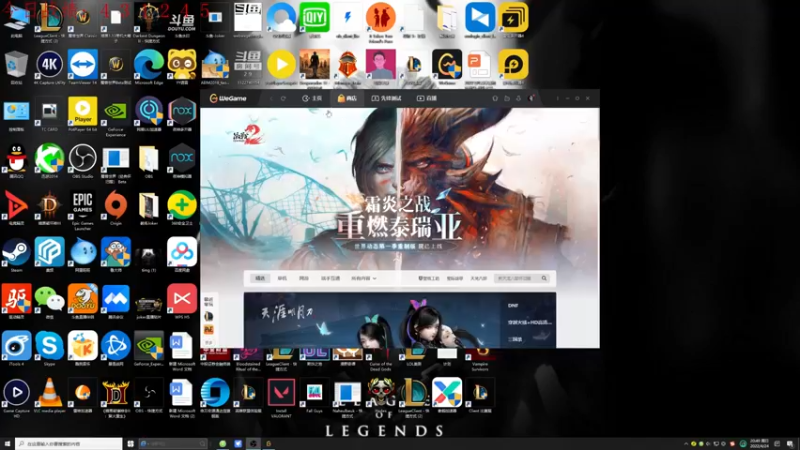This screenshot has height=450, width=800.
Task: Open Game Capture HD shortcut
Action: tap(16, 397)
